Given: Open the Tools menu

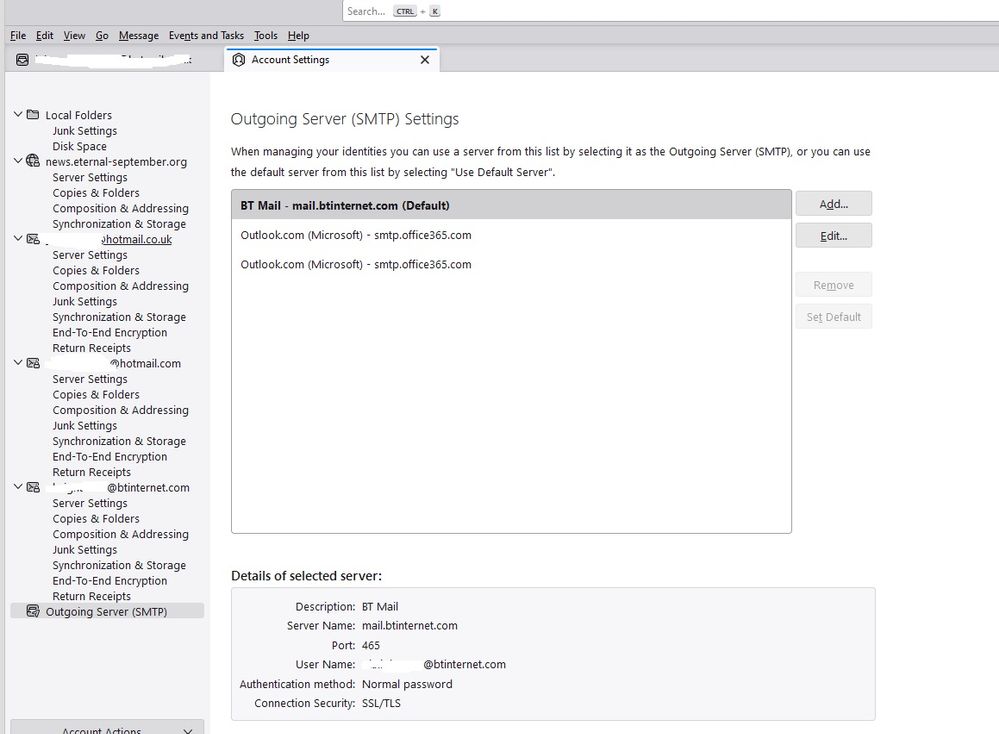Looking at the screenshot, I should pos(266,36).
